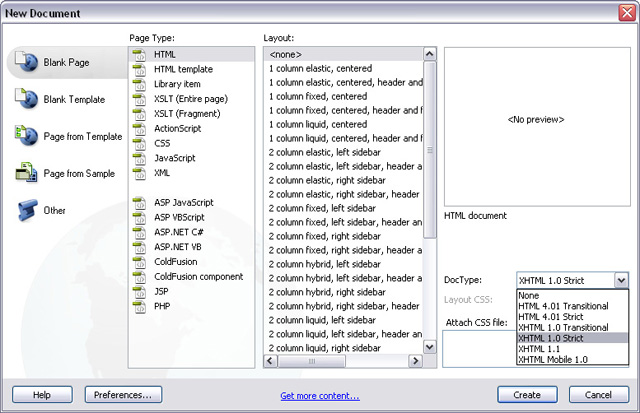Choose XHTML 1.0 Transitional doctype
The width and height of the screenshot is (640, 413).
click(x=573, y=327)
